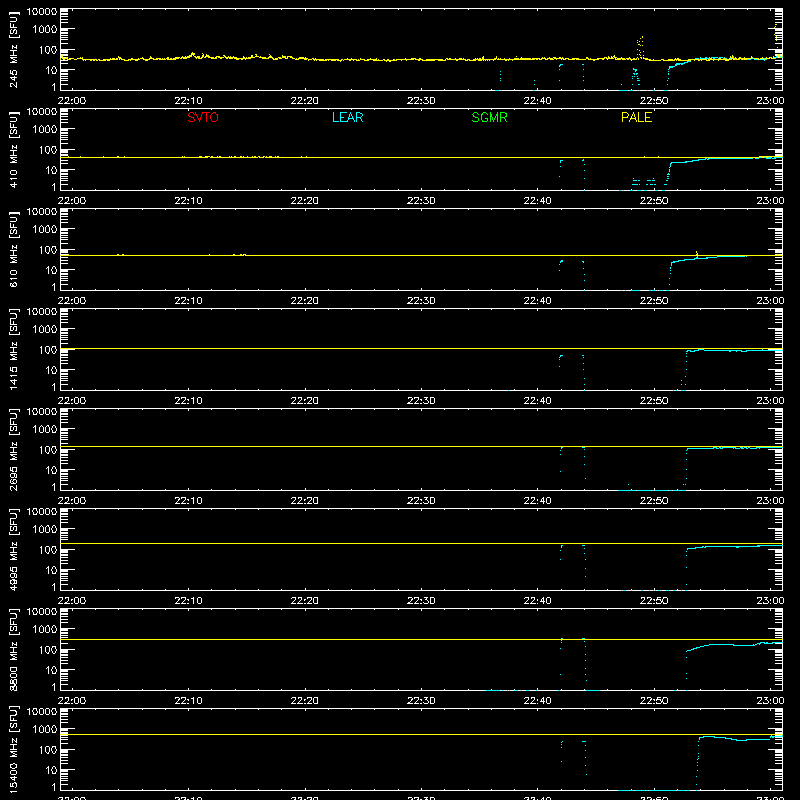Select the 610 MHz [SFU] axis label
Viewport: 800px width, 800px height.
(x=14, y=250)
